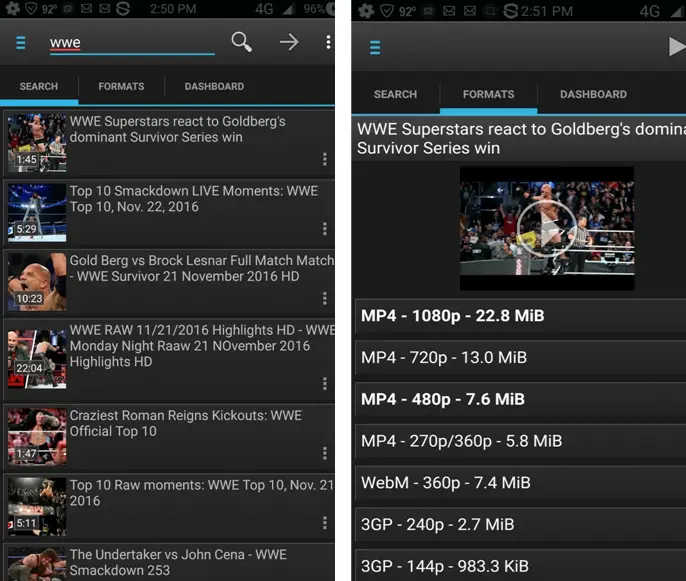Switch to SEARCH tab in left screen
The image size is (686, 581).
click(x=39, y=86)
